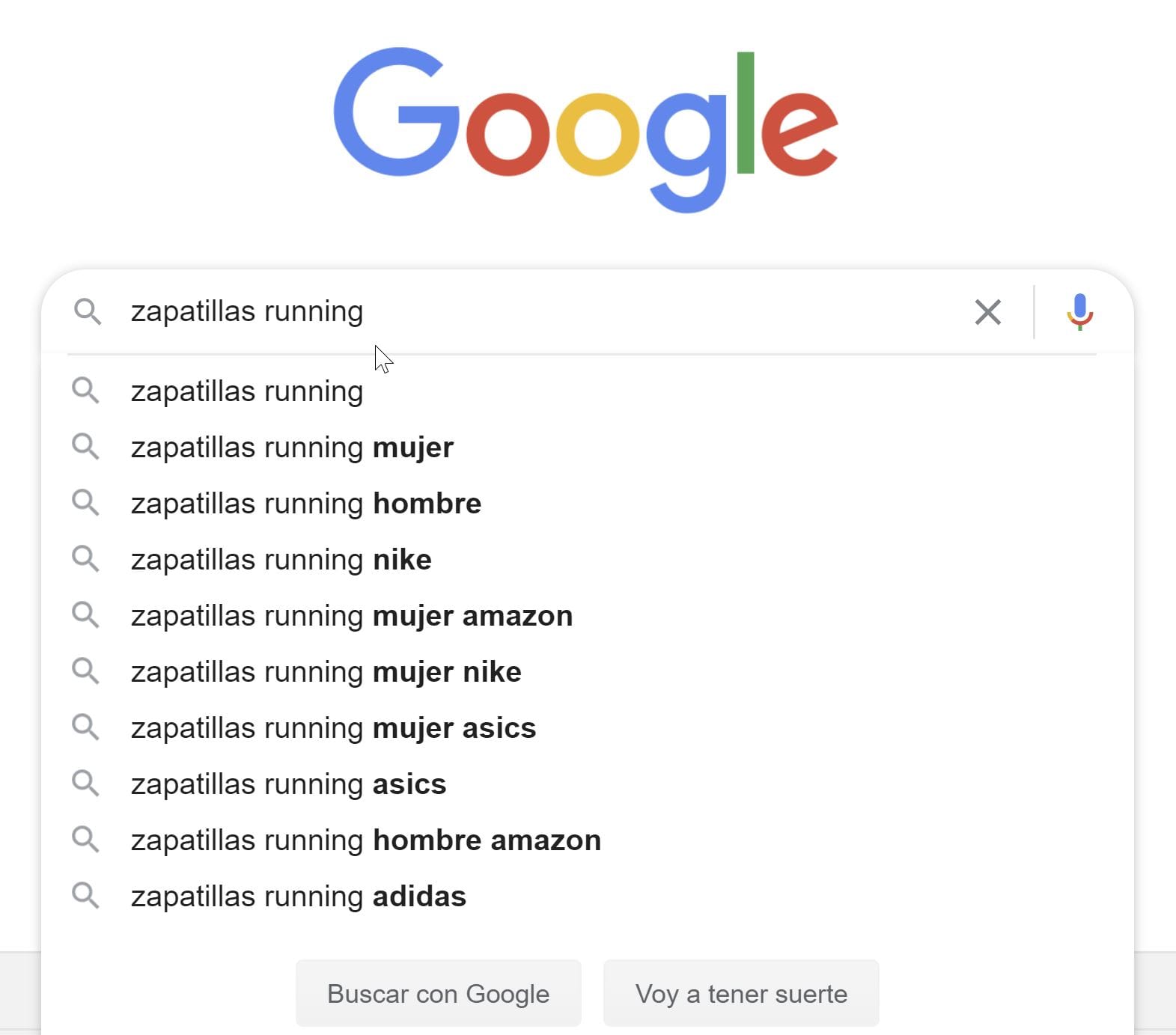Image resolution: width=1176 pixels, height=1035 pixels.
Task: Select the 'zapatillas running adidas' suggestion
Action: click(x=298, y=896)
